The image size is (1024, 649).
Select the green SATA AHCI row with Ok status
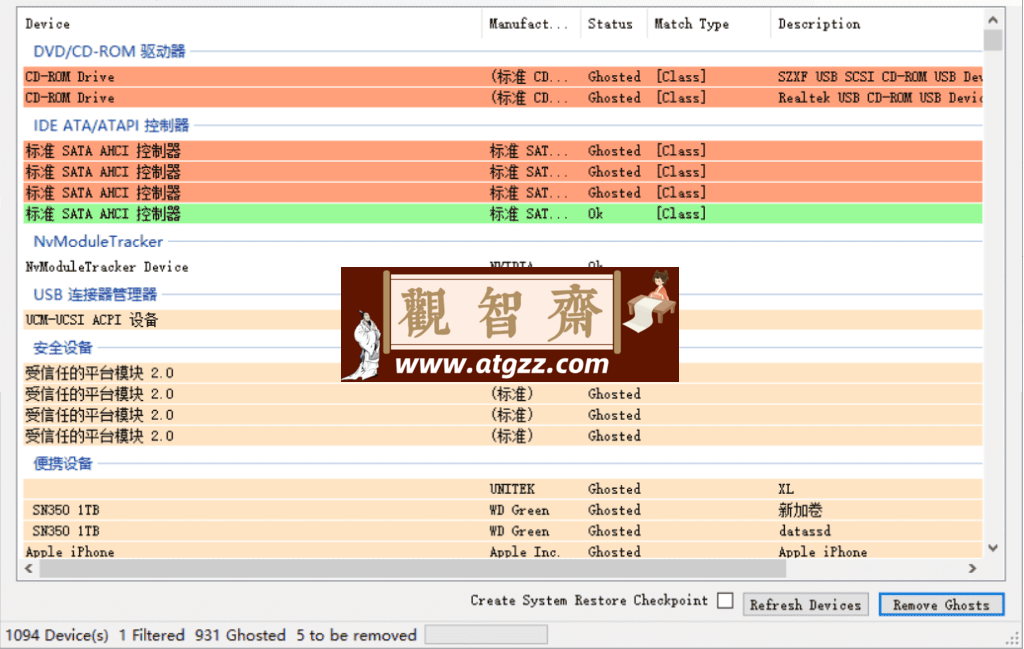click(503, 214)
